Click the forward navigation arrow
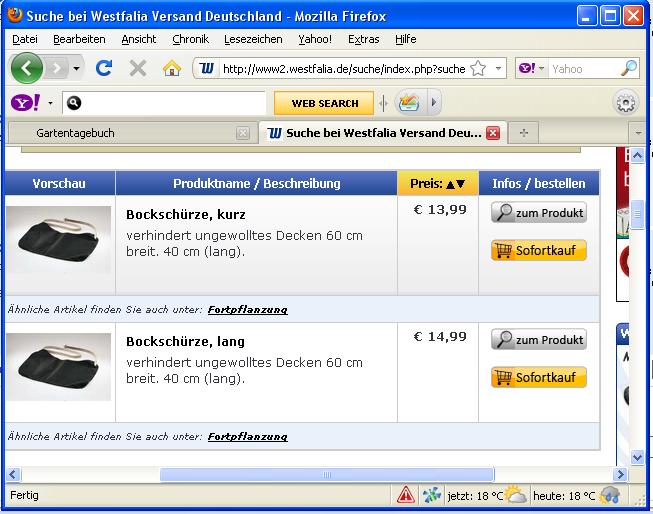653x514 pixels. point(56,68)
